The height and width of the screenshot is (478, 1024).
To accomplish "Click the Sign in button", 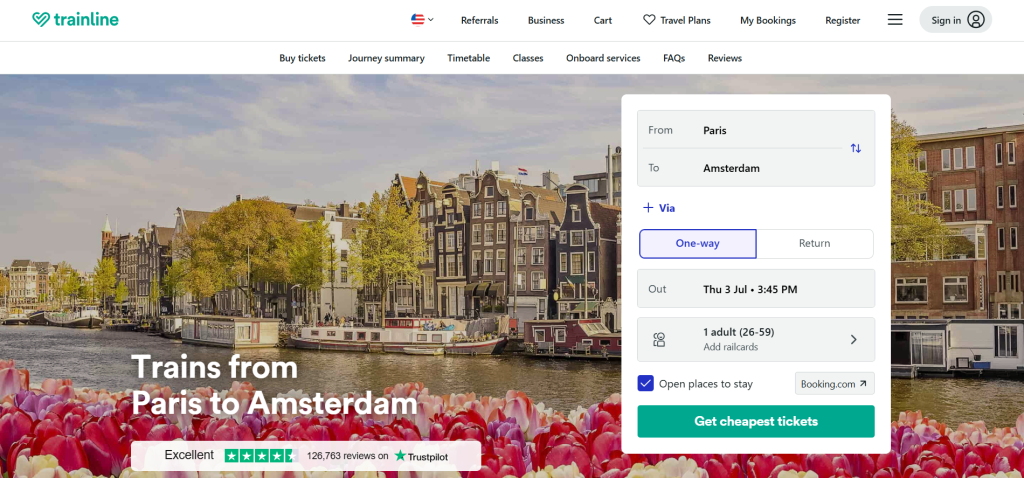I will [x=955, y=20].
